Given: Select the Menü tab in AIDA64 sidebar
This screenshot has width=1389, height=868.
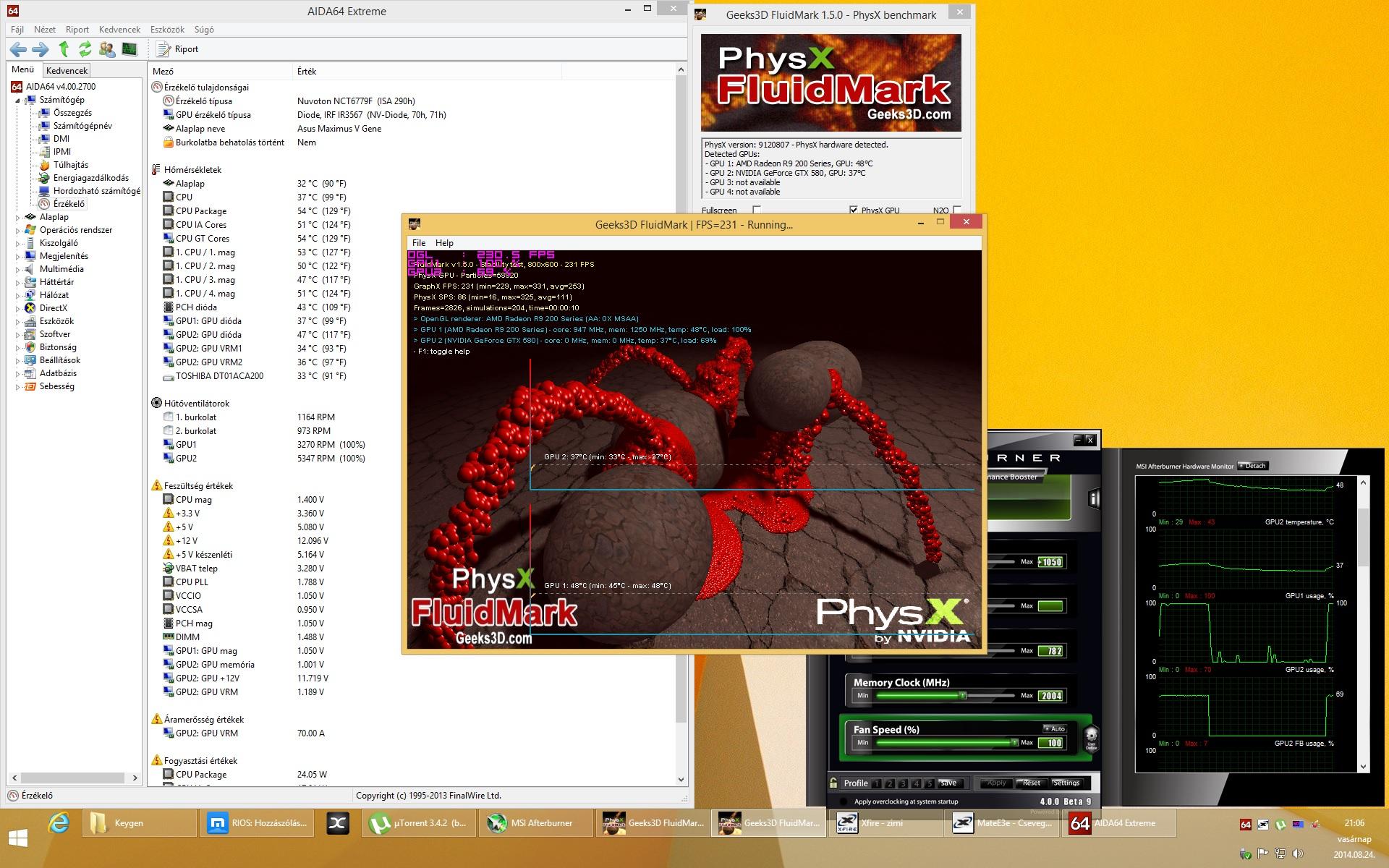Looking at the screenshot, I should tap(23, 69).
